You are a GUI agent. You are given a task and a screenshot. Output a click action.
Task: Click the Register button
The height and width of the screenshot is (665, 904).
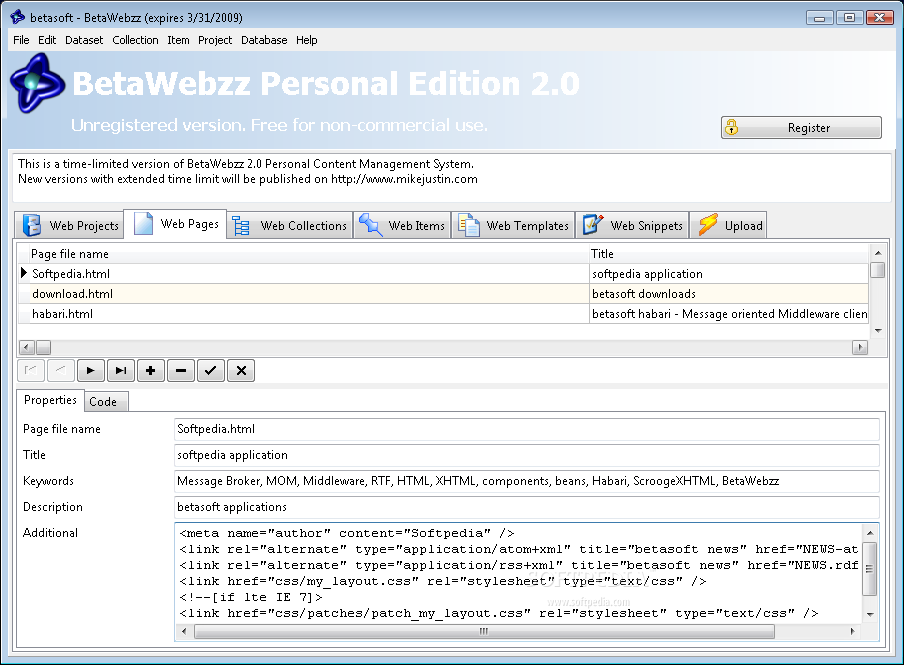click(801, 127)
